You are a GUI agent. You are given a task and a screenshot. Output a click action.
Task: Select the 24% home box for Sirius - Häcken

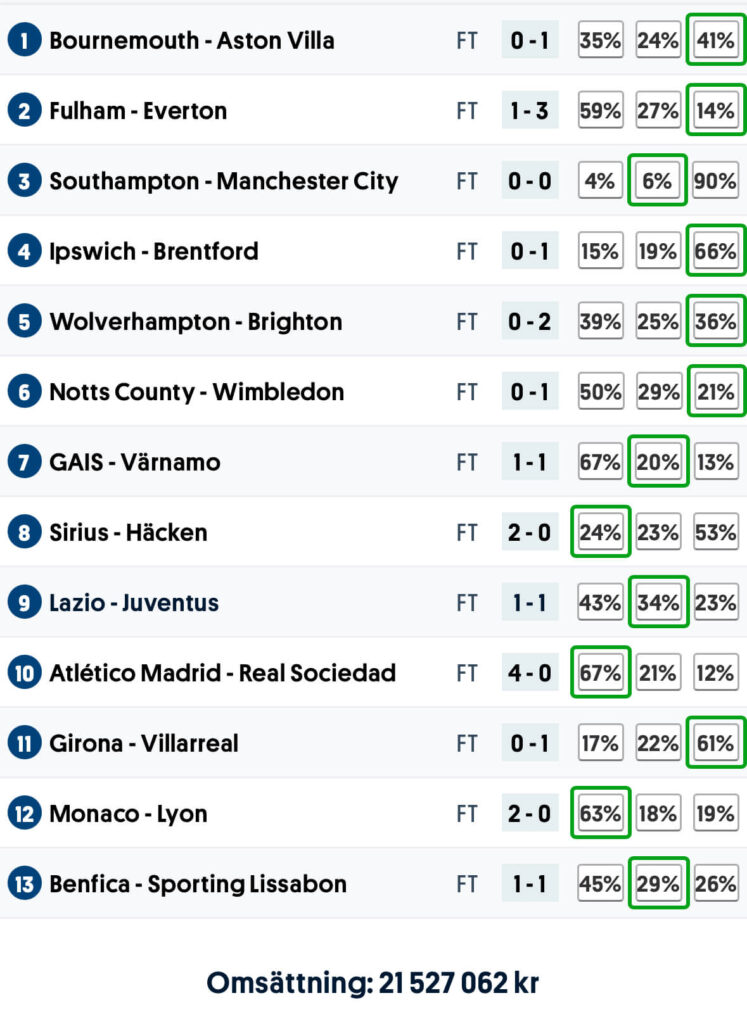click(x=600, y=532)
